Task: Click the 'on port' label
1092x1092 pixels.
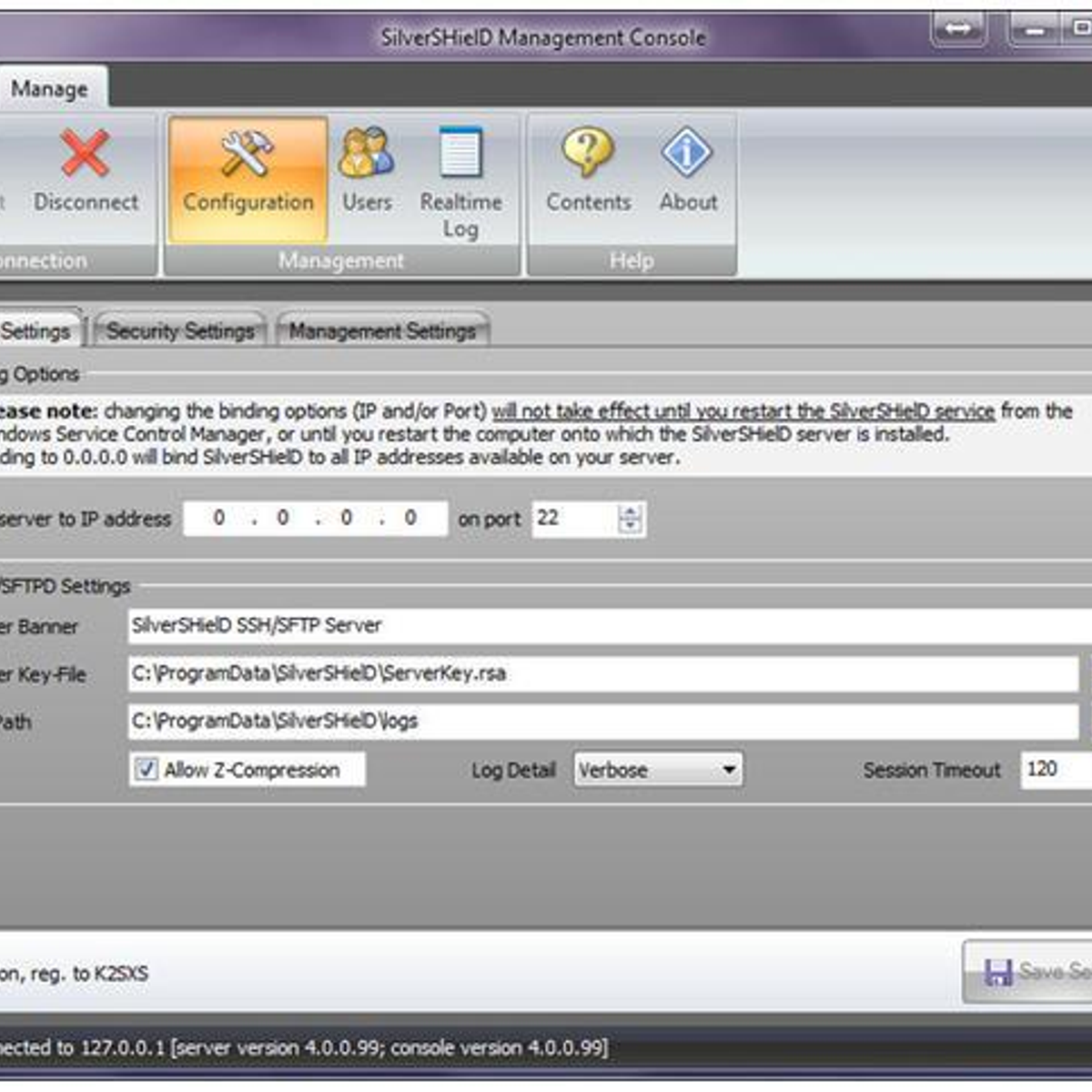Action: (x=489, y=520)
